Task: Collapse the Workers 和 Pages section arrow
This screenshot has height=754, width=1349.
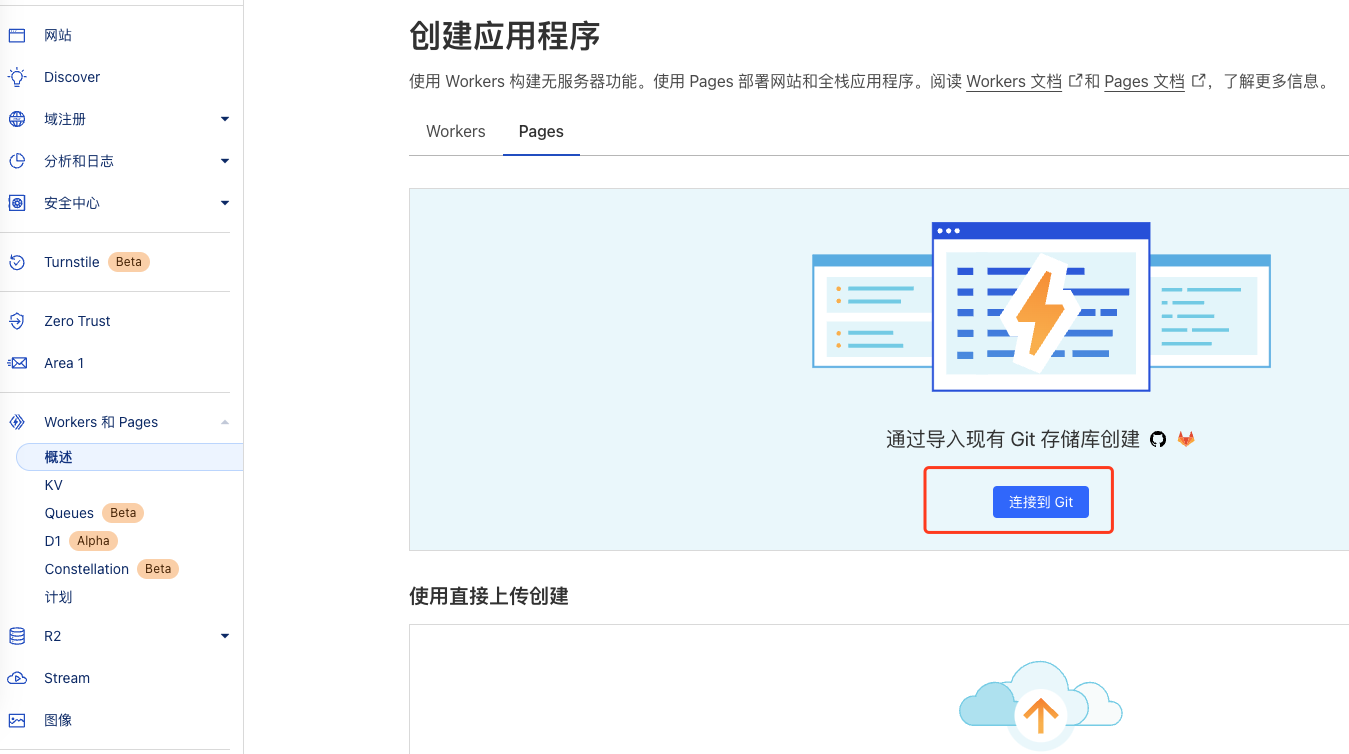Action: click(225, 422)
